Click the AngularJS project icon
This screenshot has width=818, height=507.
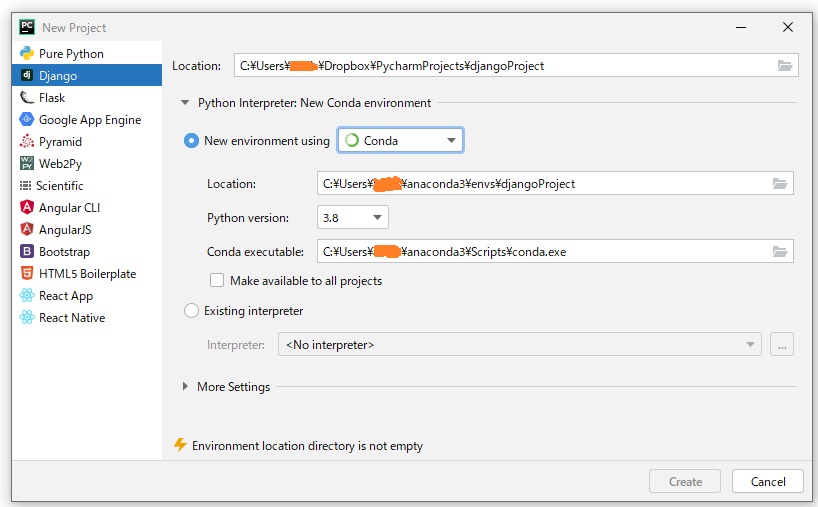pyautogui.click(x=27, y=229)
